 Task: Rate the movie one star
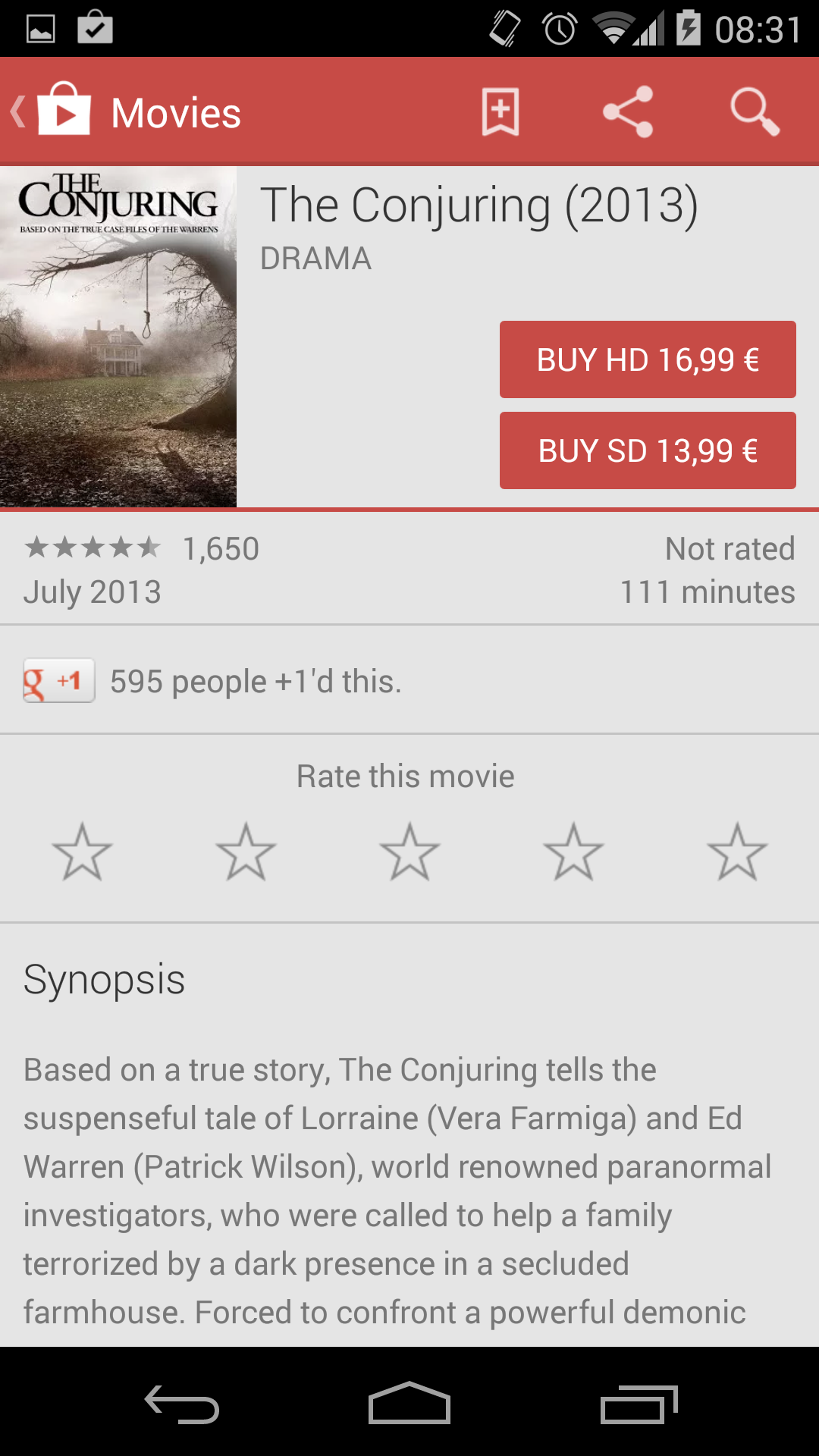click(82, 852)
